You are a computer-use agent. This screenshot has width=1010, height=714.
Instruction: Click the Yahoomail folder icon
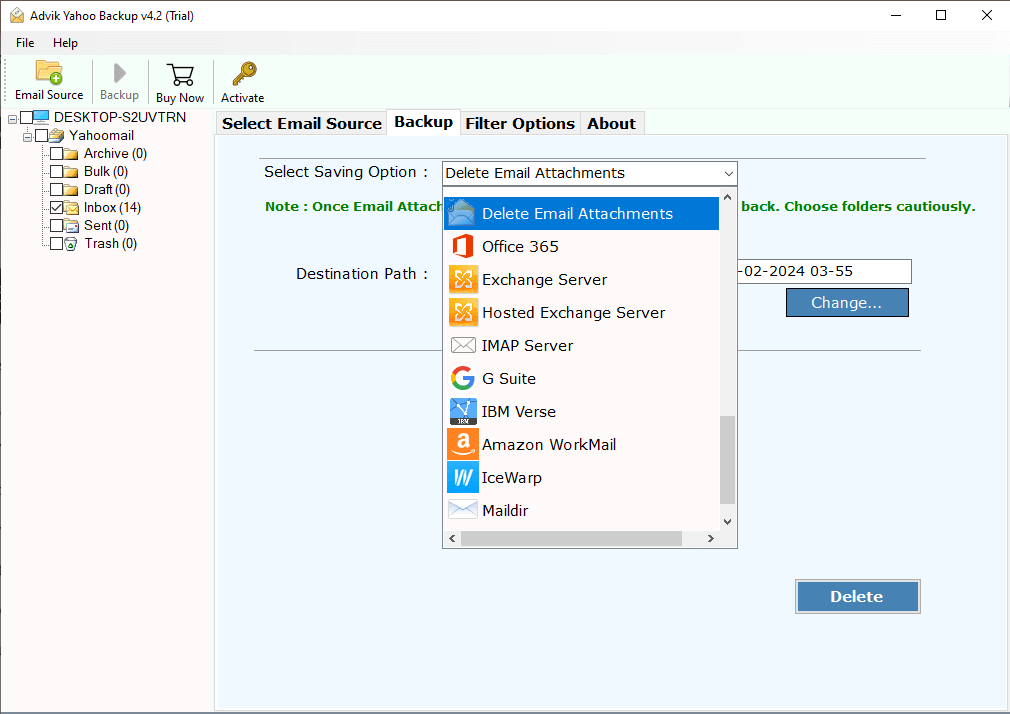click(x=57, y=135)
